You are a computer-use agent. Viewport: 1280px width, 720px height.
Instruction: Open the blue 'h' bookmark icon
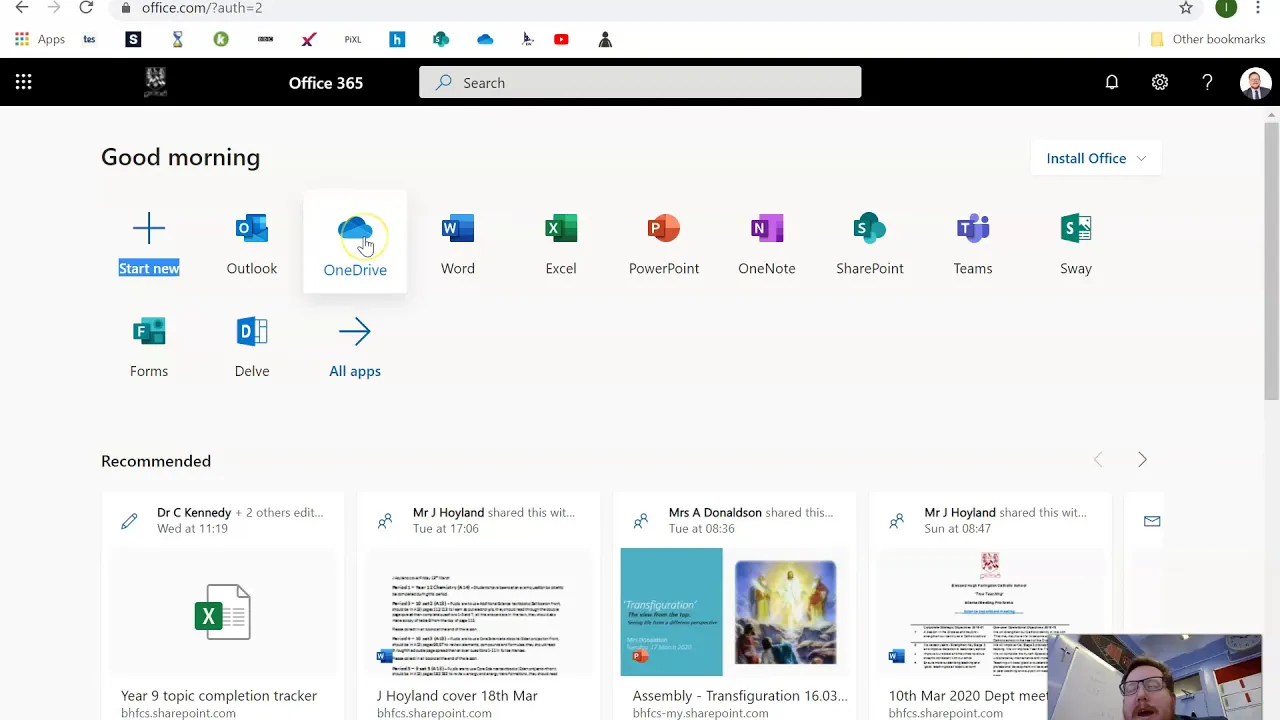397,39
